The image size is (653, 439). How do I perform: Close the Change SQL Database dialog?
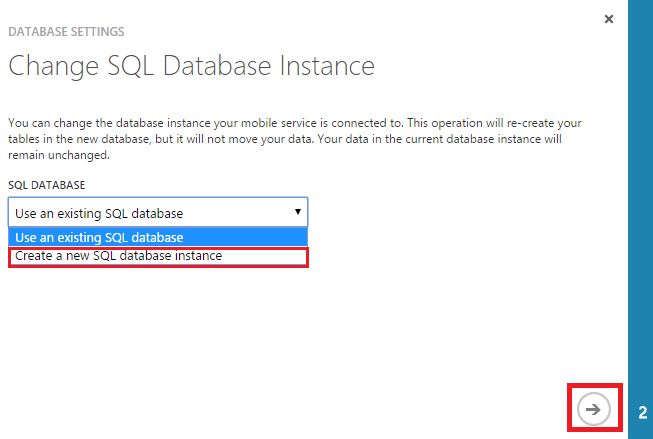(609, 19)
